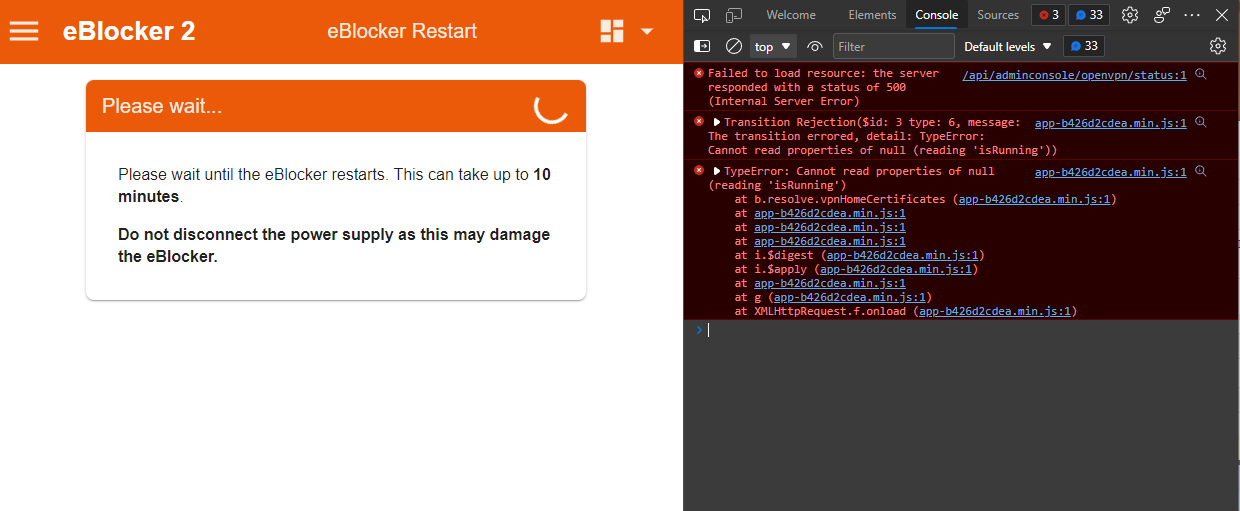Click the eBlocker Restart heading
Viewport: 1240px width, 511px height.
pos(402,31)
